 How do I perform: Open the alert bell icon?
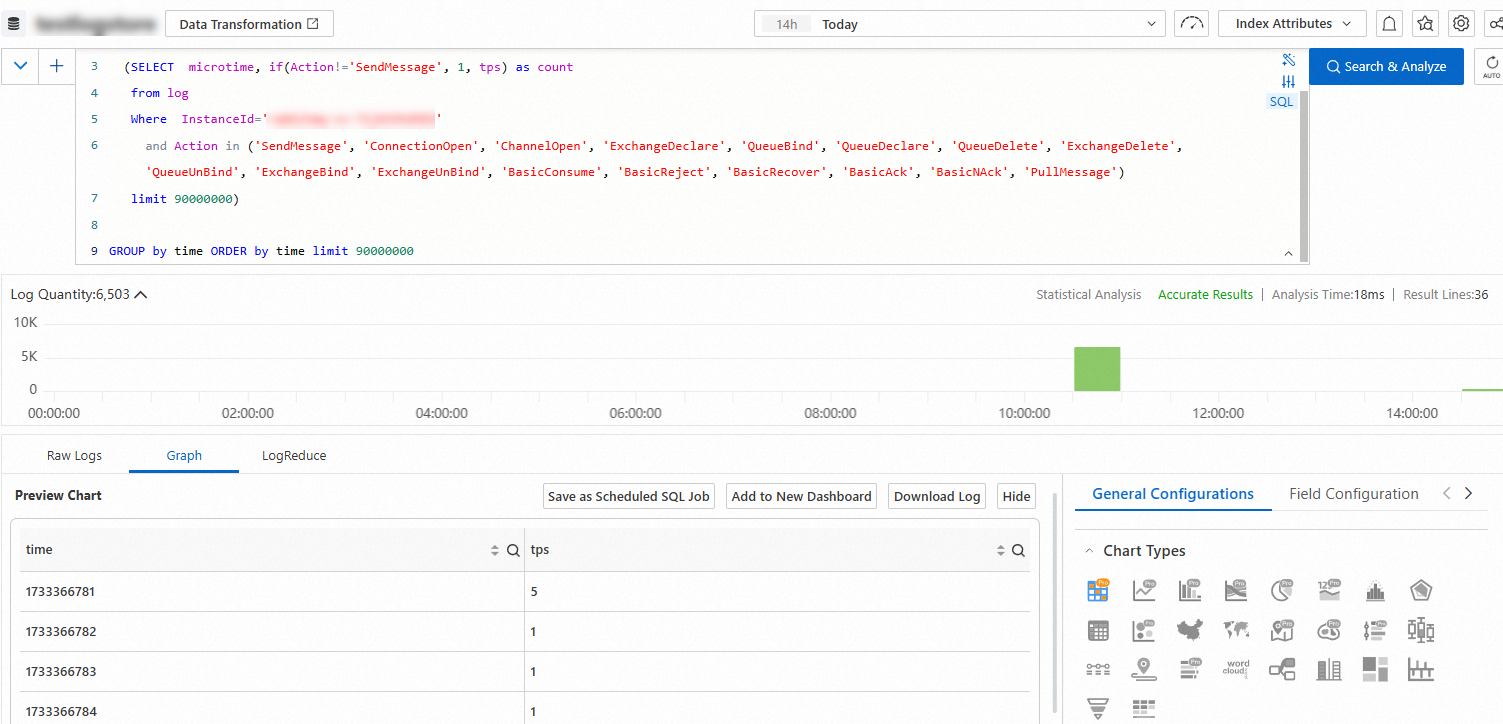pos(1389,24)
